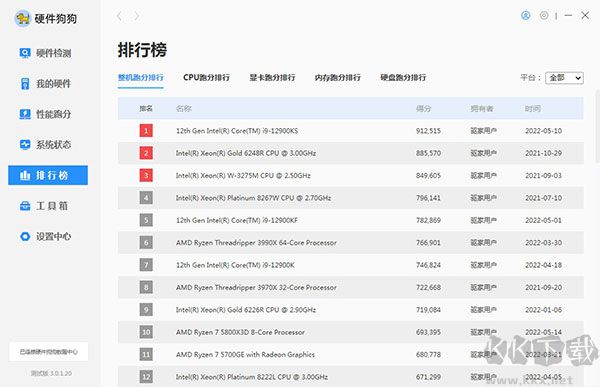This screenshot has width=600, height=387.
Task: Click 系统状态 system status icon
Action: point(25,145)
